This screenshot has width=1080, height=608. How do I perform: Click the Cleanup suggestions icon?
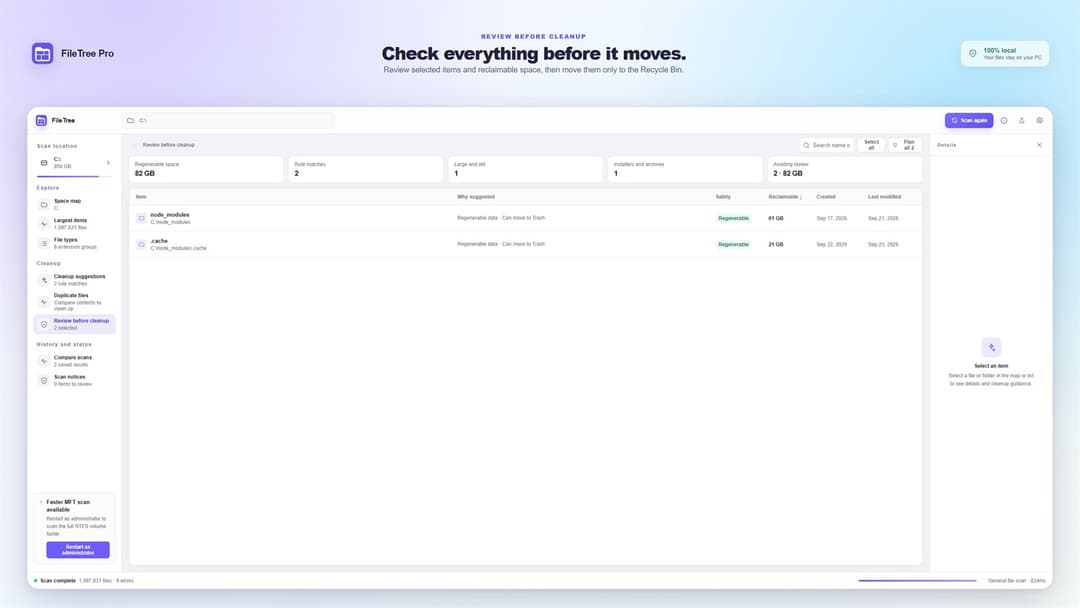(44, 280)
